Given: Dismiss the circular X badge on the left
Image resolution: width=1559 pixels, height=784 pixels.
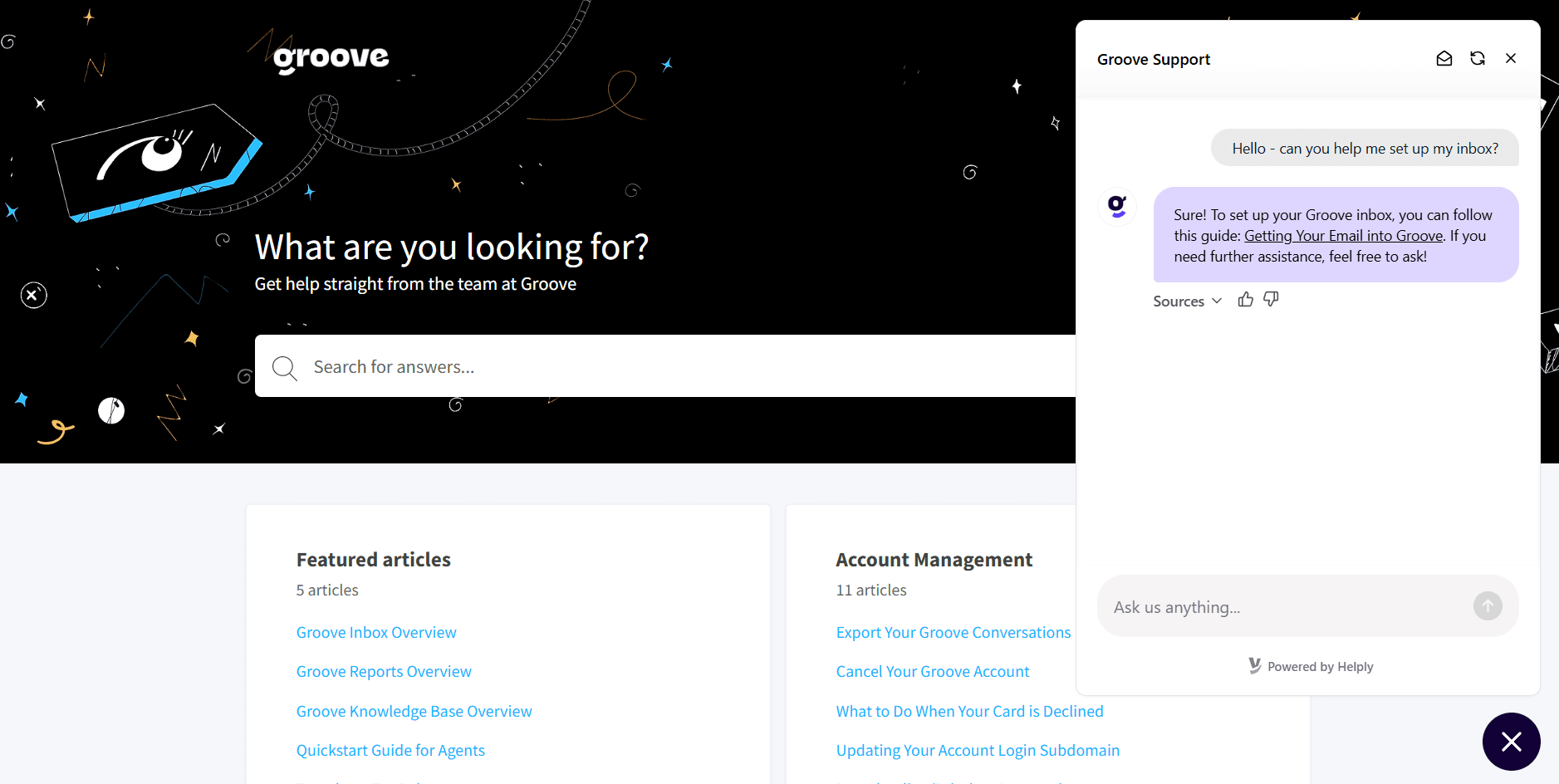Looking at the screenshot, I should click(33, 295).
